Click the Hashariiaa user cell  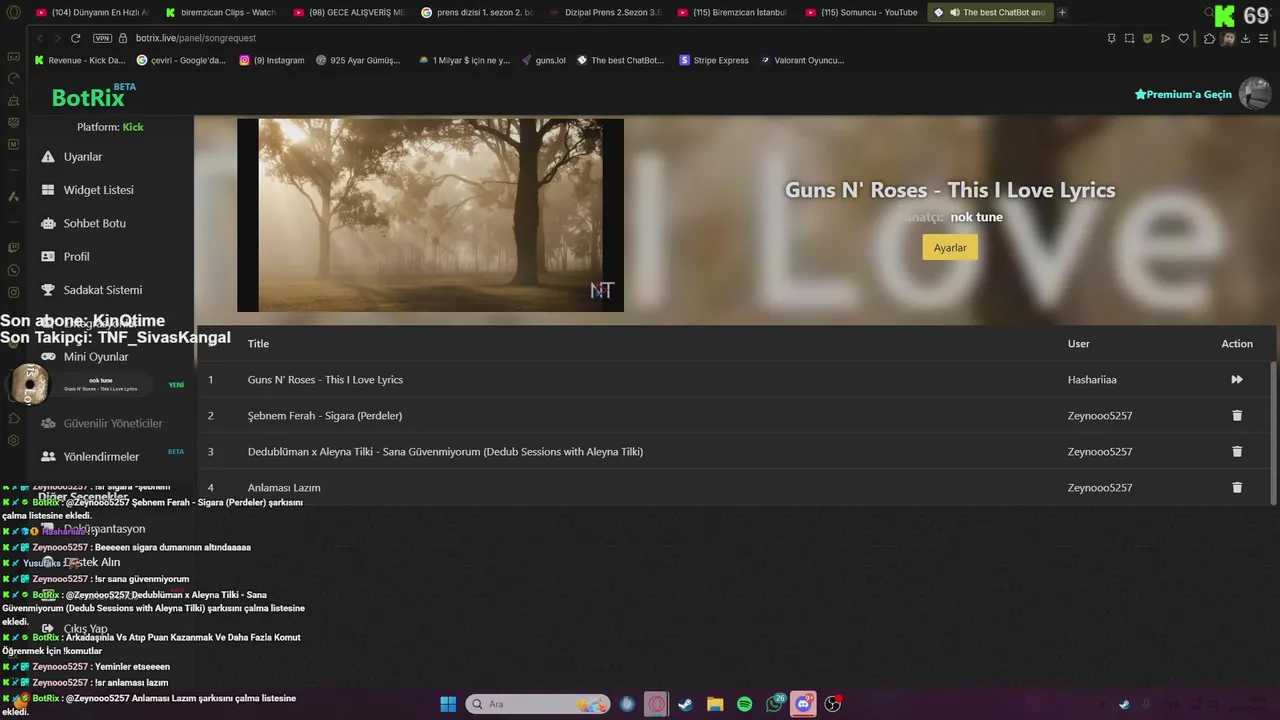pos(1092,380)
